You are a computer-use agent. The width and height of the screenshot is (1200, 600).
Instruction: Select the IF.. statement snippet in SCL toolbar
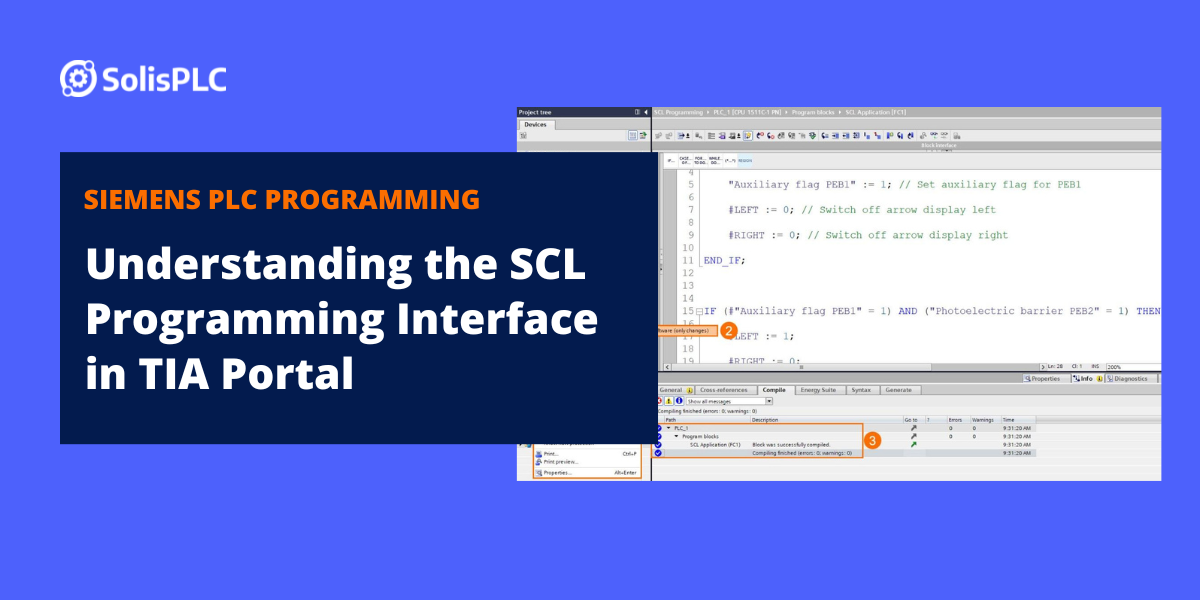pos(672,159)
